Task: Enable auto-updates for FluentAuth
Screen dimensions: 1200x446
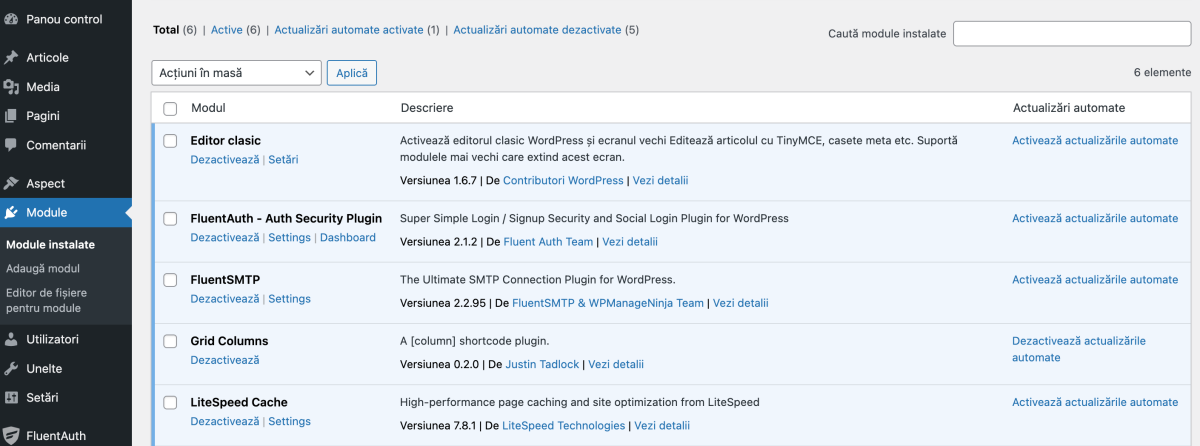Action: click(1095, 218)
